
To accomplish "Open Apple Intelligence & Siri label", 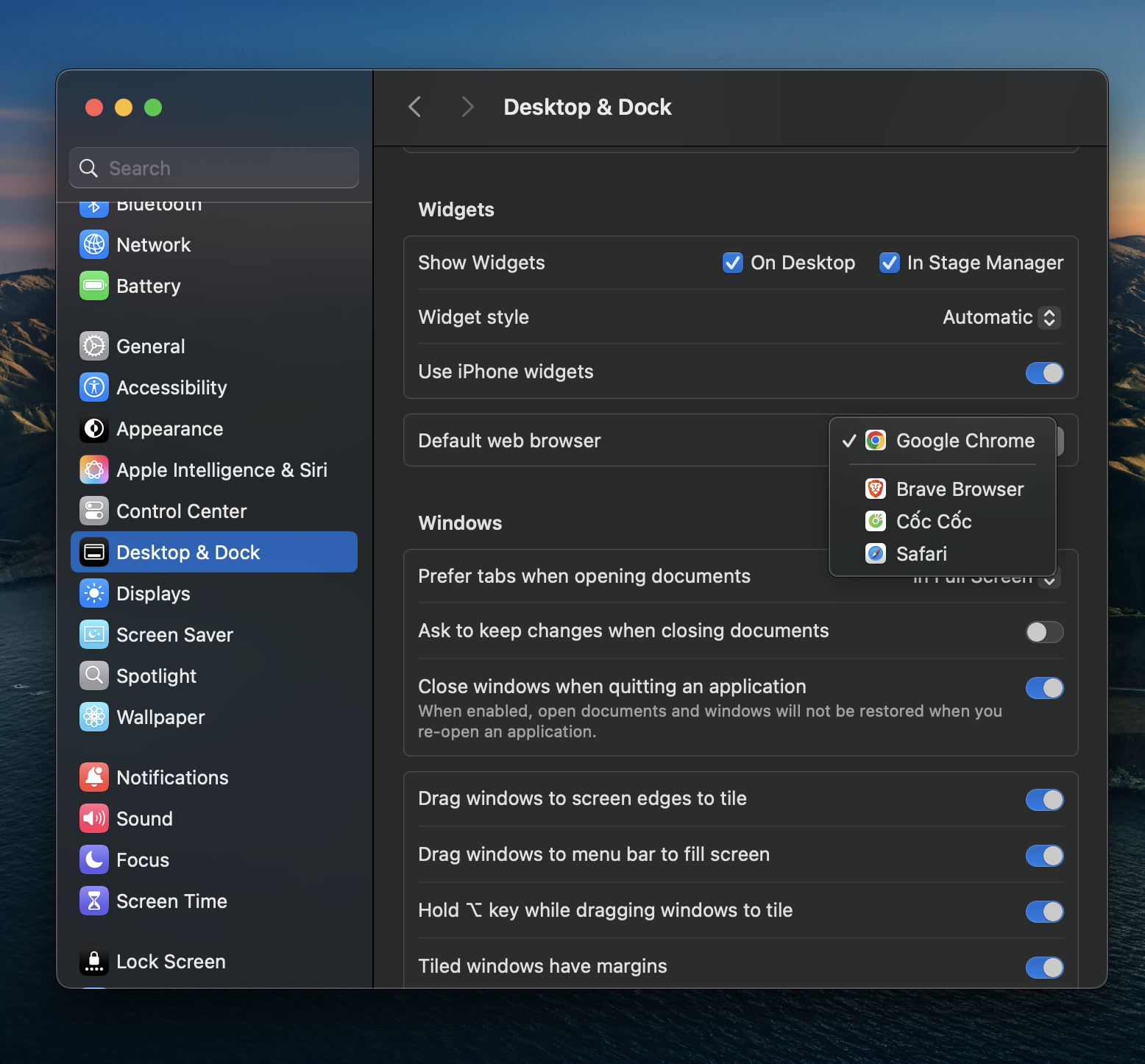I will point(221,469).
